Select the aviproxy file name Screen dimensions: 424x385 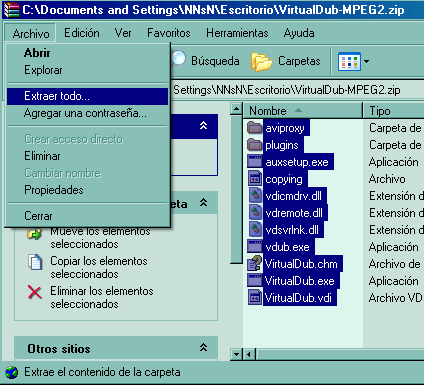pos(286,128)
